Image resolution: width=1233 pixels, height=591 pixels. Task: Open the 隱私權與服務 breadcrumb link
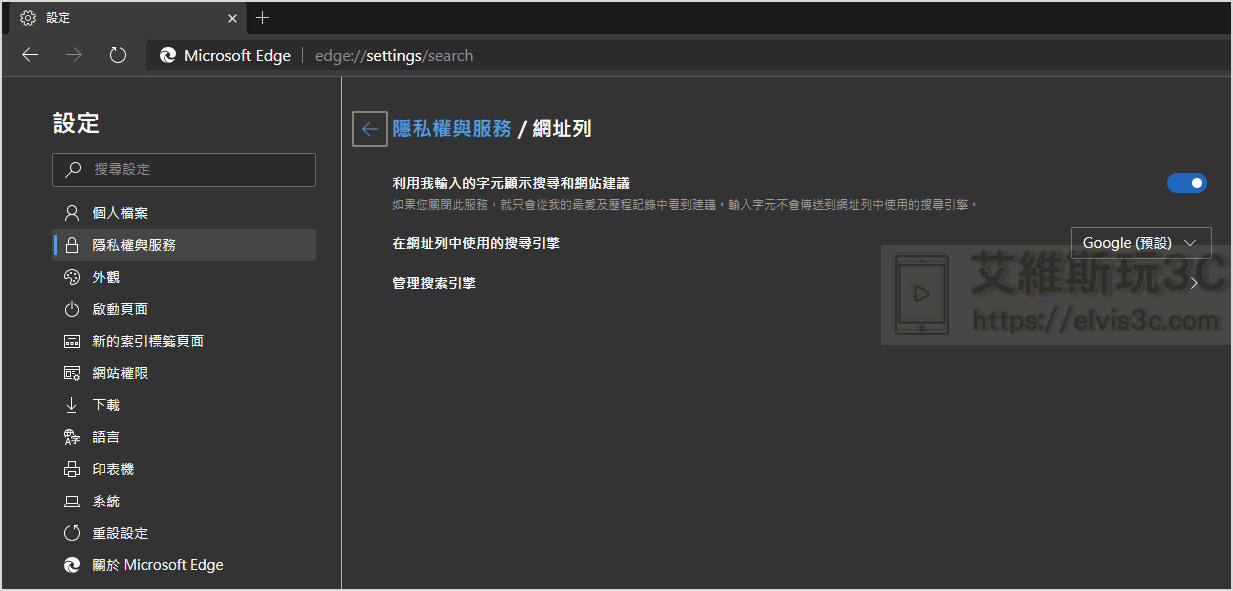(x=452, y=129)
